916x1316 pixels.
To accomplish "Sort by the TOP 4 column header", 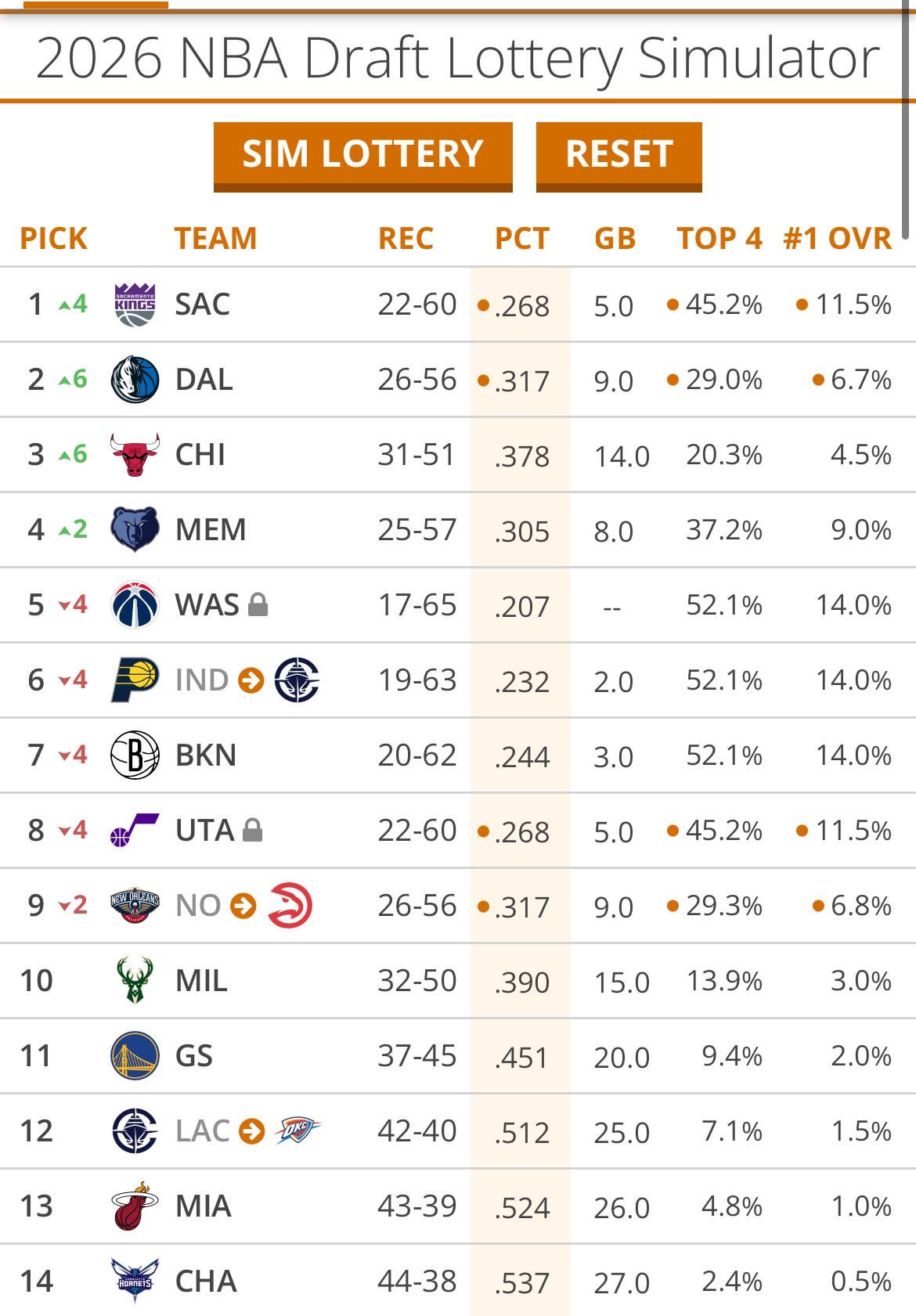I will tap(719, 239).
